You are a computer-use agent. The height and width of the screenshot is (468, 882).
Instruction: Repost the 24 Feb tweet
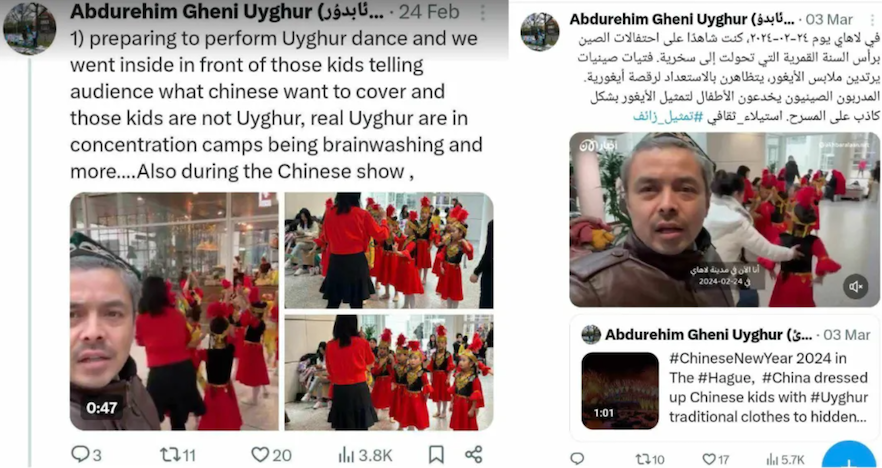point(177,454)
